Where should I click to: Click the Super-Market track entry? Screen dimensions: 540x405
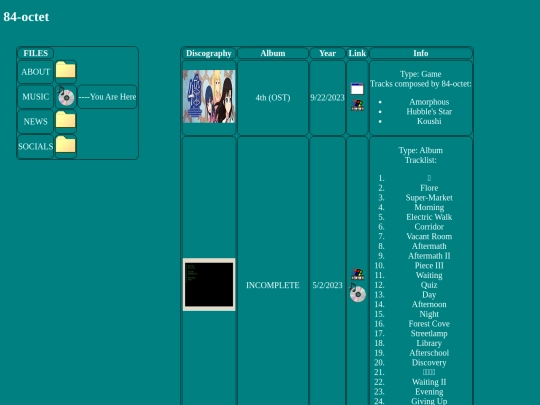click(x=429, y=198)
